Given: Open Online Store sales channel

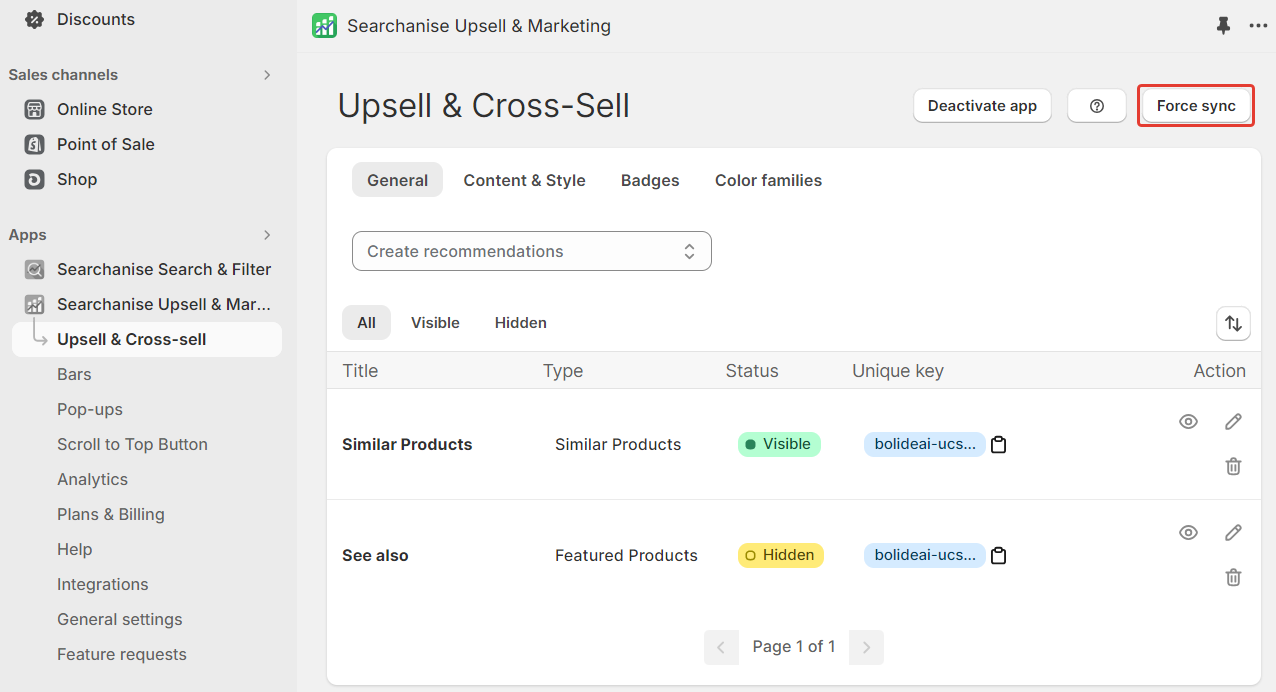Looking at the screenshot, I should pyautogui.click(x=105, y=109).
